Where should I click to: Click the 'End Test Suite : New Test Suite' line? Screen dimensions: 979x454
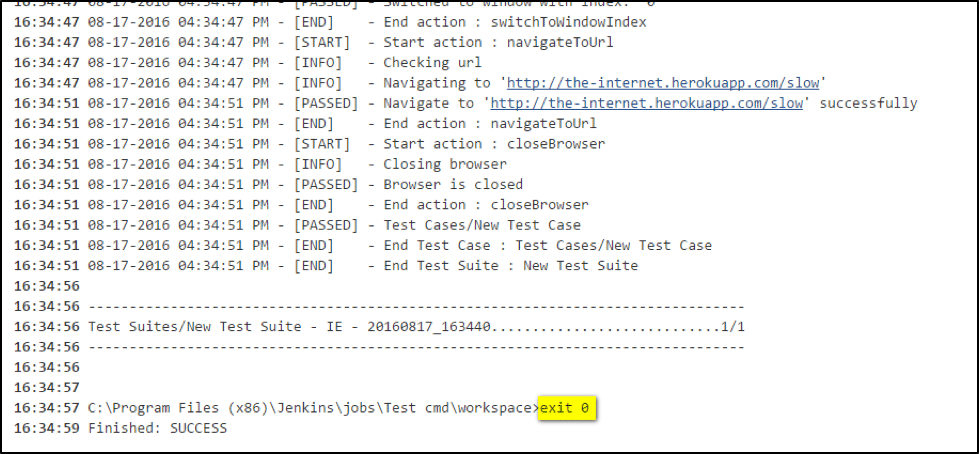coord(510,265)
